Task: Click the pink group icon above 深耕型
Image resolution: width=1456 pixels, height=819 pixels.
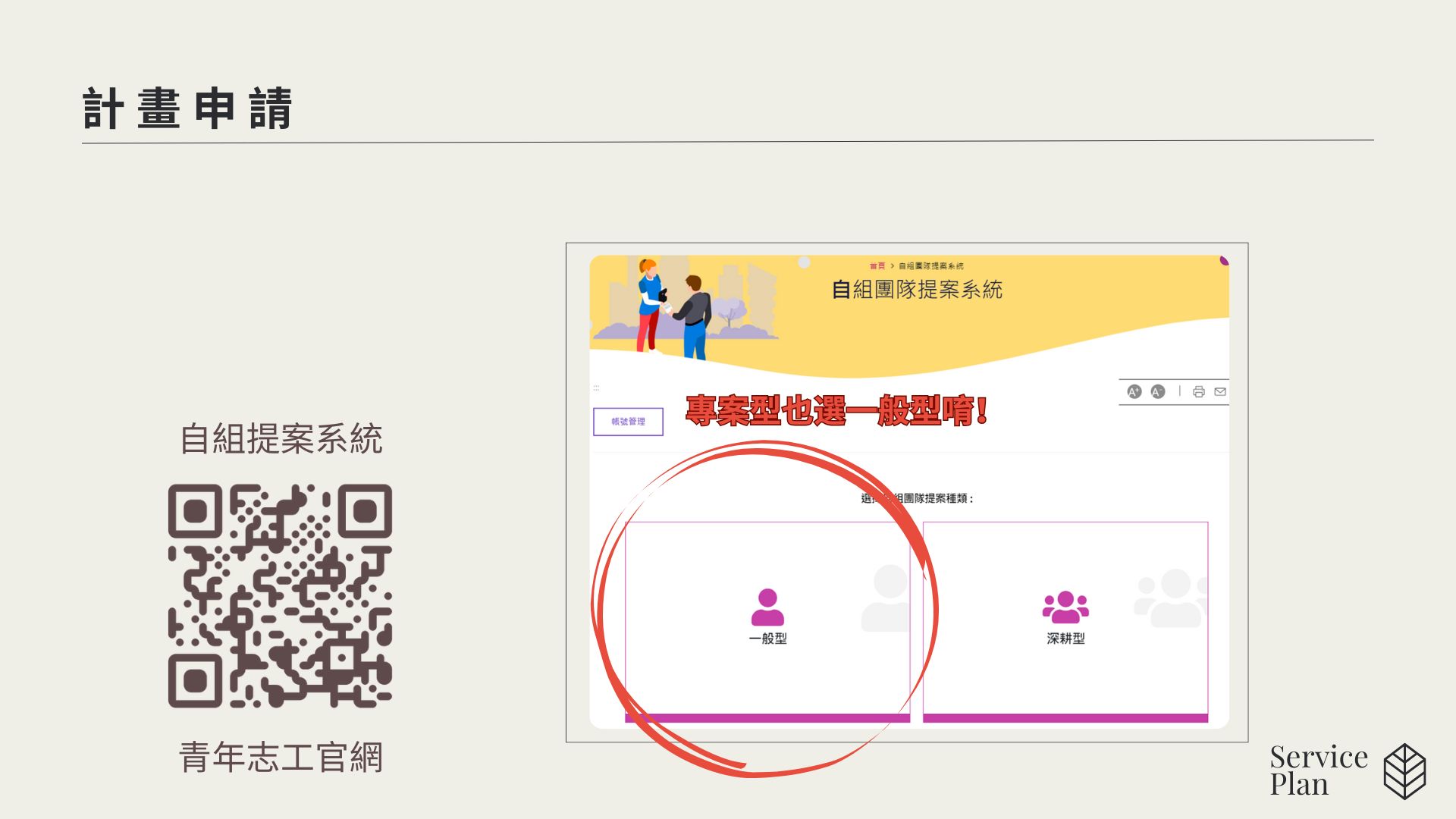Action: (1065, 607)
